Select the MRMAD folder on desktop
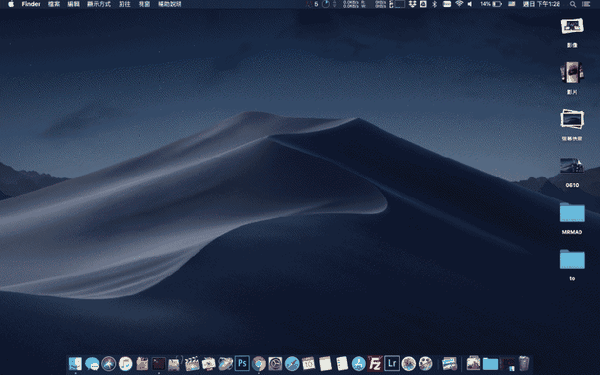The image size is (600, 375). coord(572,212)
